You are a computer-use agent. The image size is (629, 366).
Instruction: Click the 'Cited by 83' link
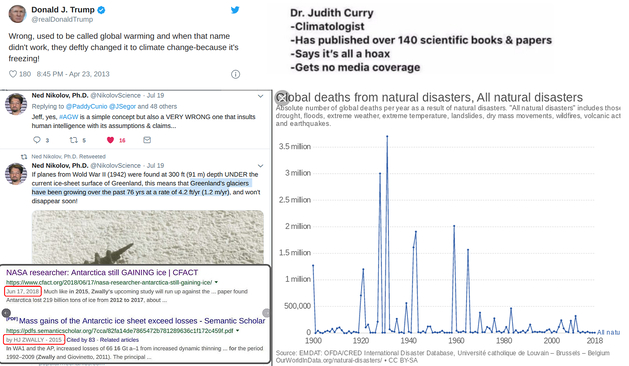click(x=81, y=340)
